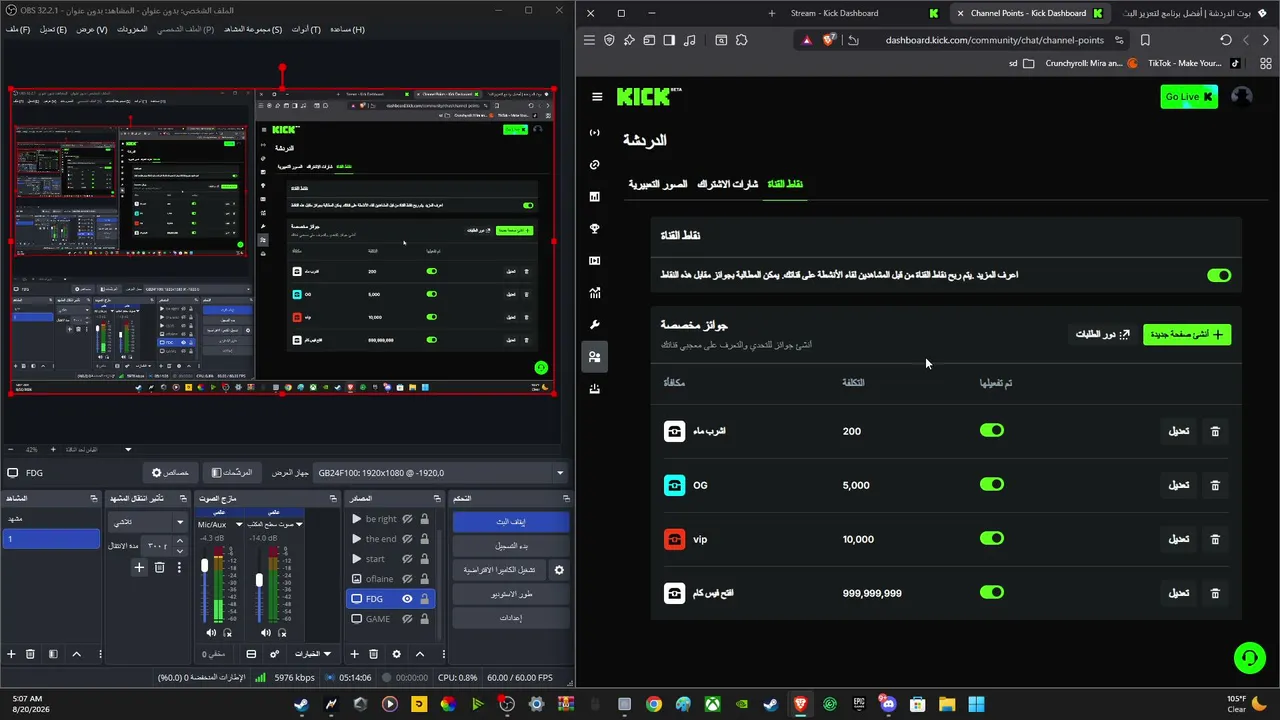Delete the 200-point reward with trash icon

1215,431
